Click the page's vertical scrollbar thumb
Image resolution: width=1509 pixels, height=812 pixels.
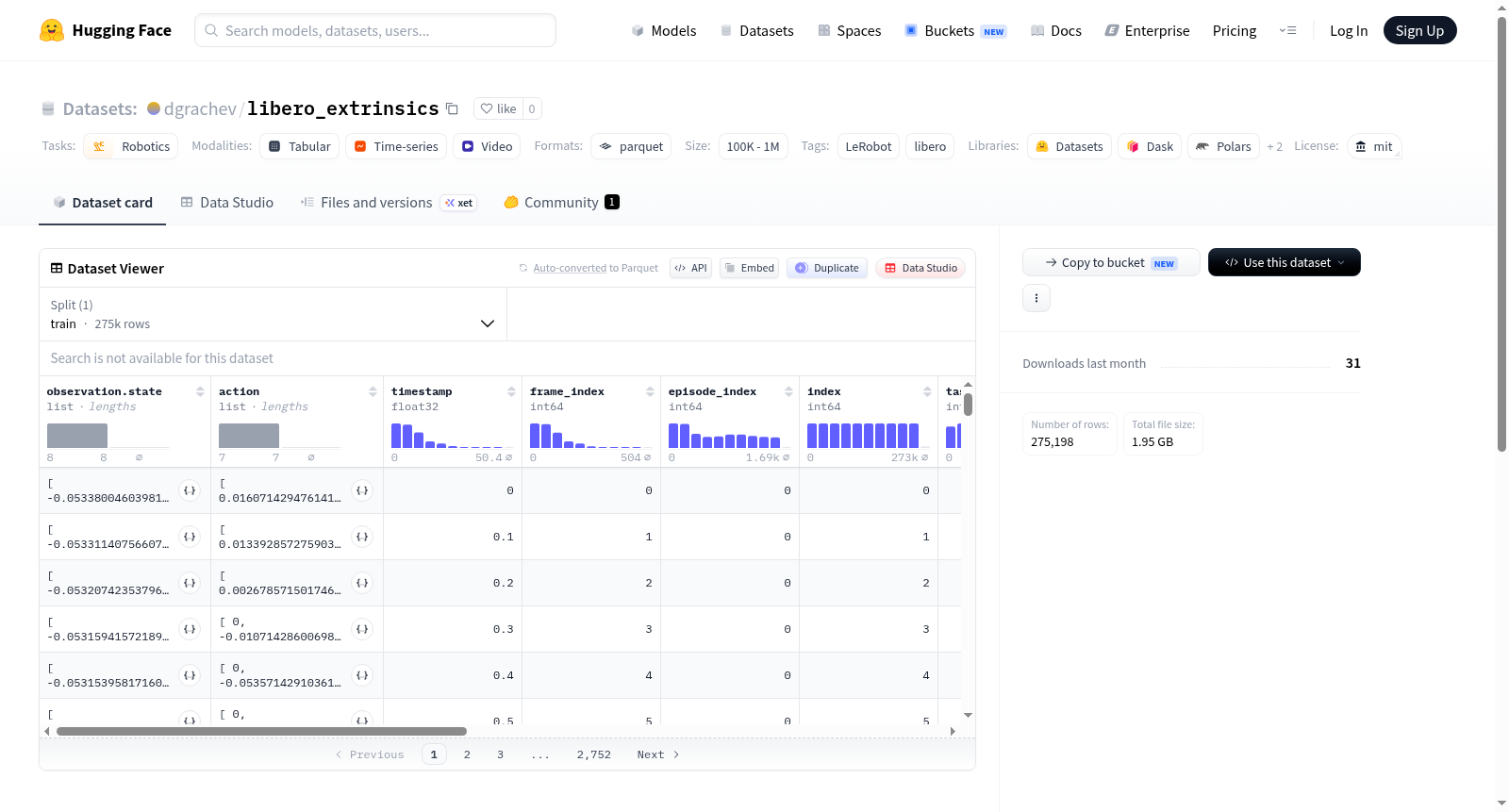[1502, 234]
